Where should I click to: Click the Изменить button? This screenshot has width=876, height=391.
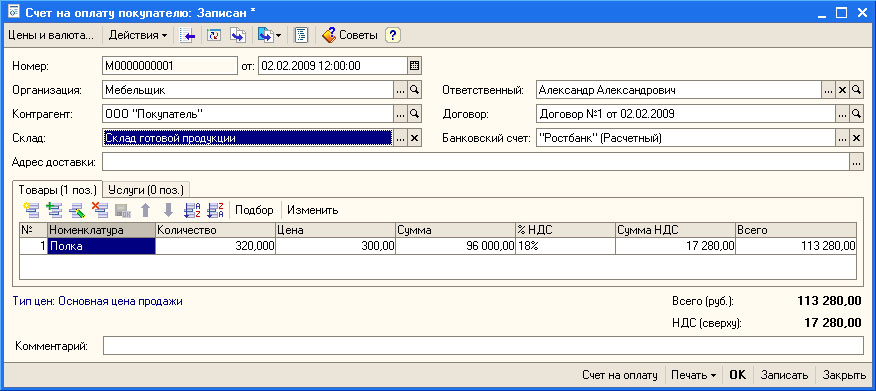(x=313, y=211)
